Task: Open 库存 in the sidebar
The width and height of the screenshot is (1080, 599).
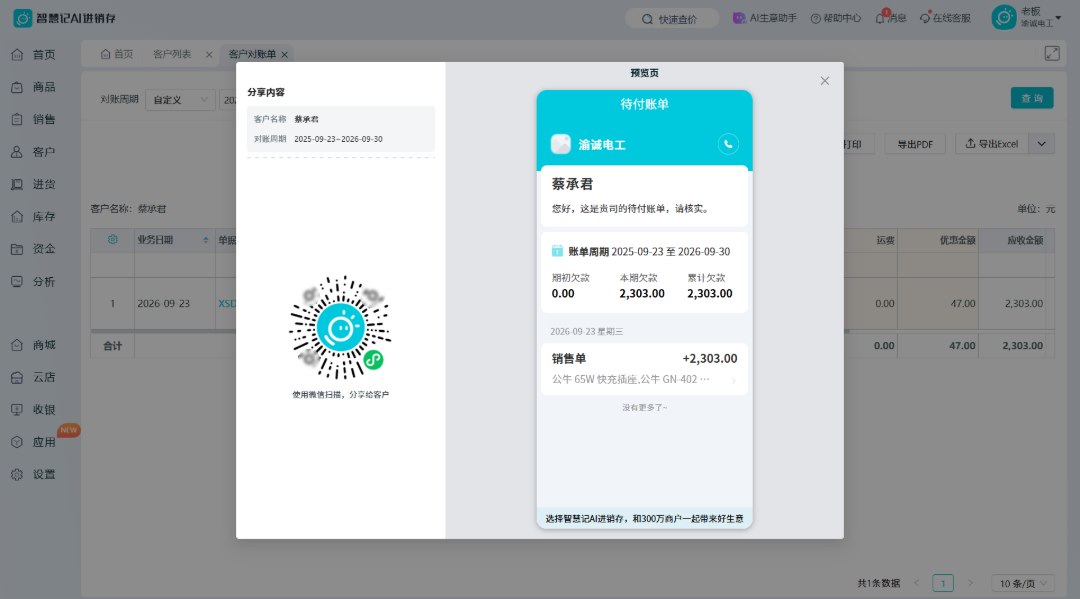Action: 33,216
